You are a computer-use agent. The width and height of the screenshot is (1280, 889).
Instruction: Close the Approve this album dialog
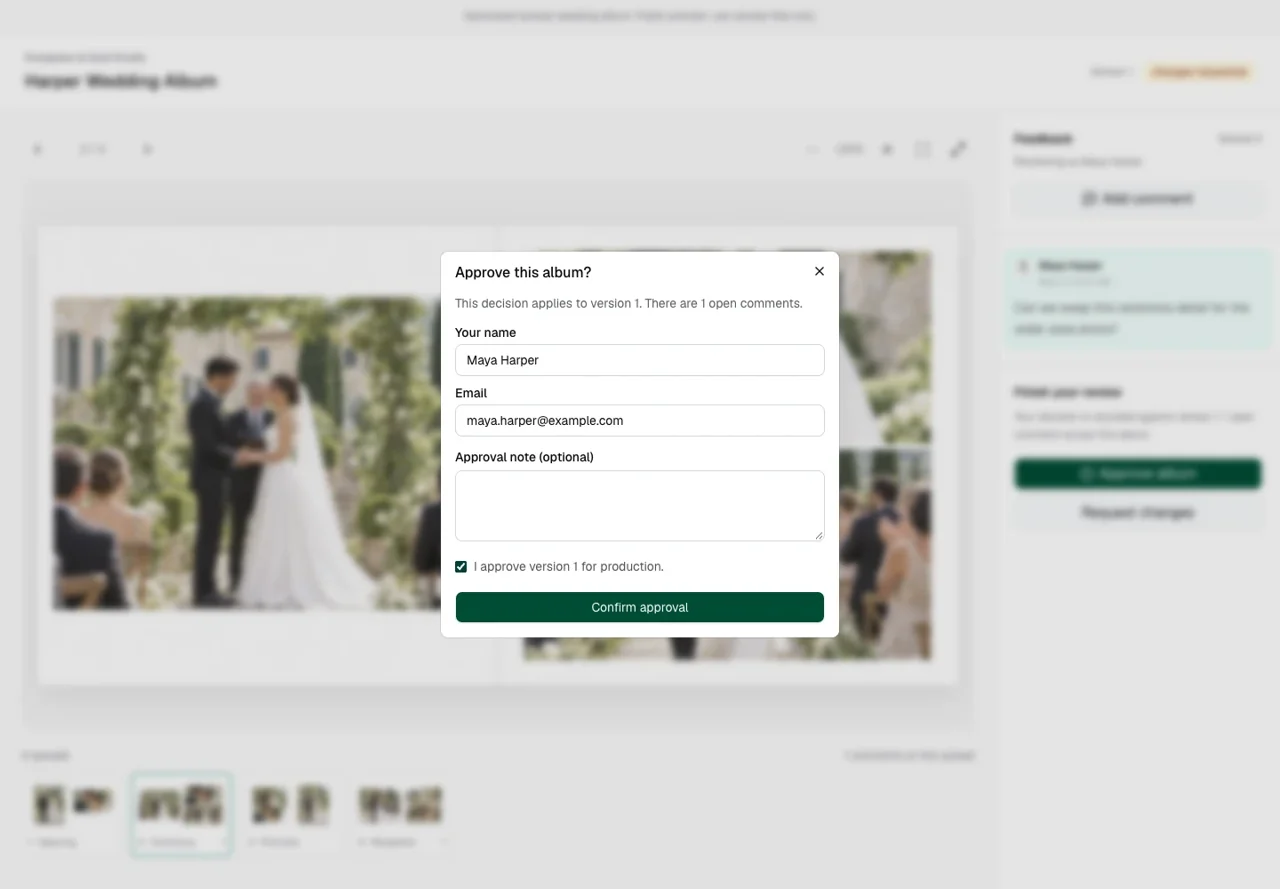click(x=819, y=271)
